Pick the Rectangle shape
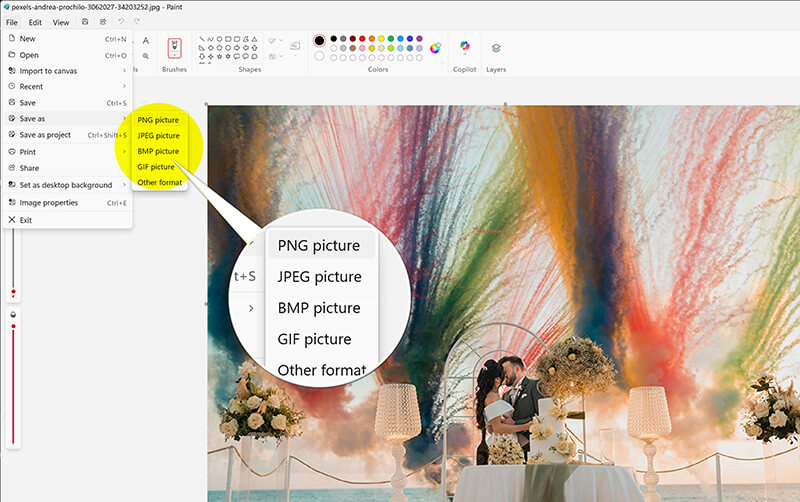Image resolution: width=800 pixels, height=502 pixels. pyautogui.click(x=229, y=39)
